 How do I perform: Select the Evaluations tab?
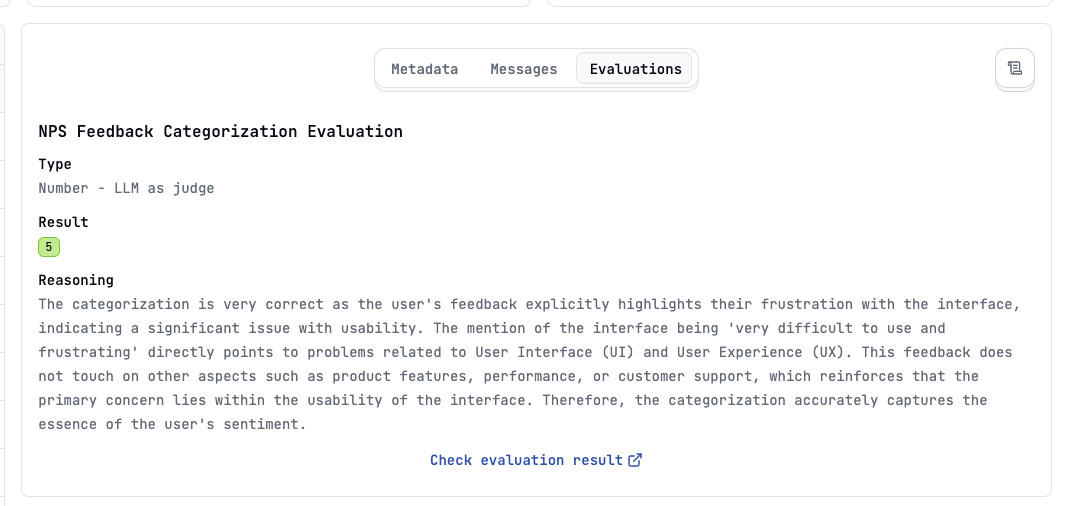[x=635, y=69]
